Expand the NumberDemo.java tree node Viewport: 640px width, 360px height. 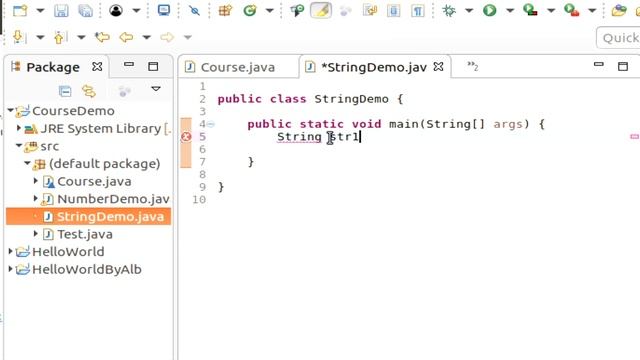36,198
